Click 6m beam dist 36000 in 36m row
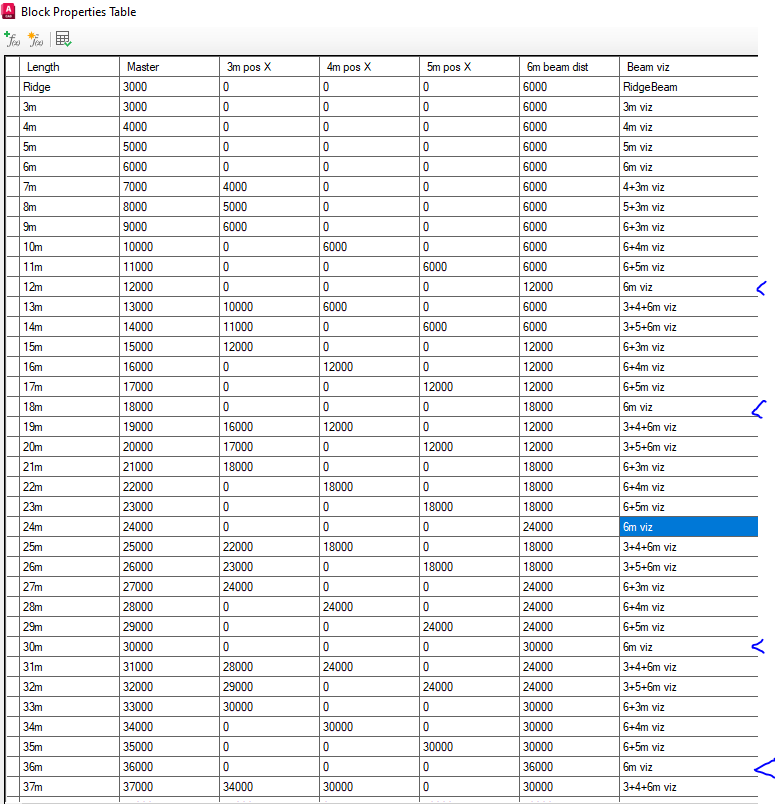Image resolution: width=775 pixels, height=804 pixels. pyautogui.click(x=569, y=767)
